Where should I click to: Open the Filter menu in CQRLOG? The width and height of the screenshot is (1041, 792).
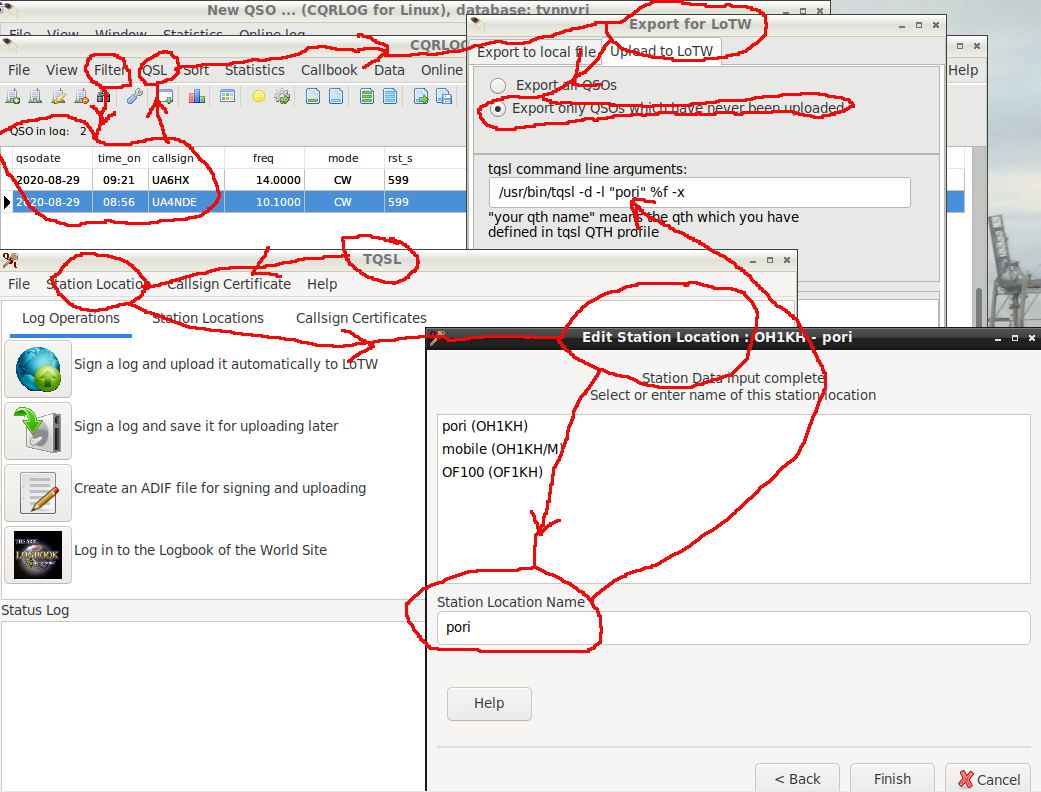pos(110,70)
